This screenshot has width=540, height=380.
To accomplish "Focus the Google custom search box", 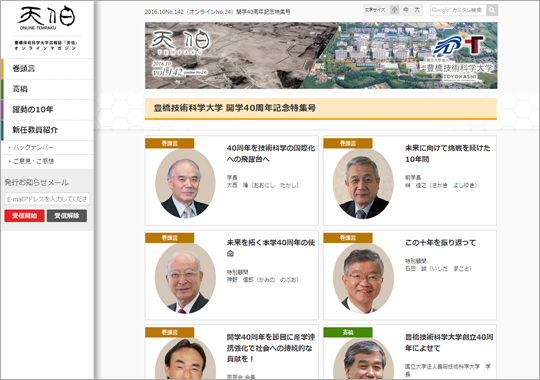I will [458, 10].
